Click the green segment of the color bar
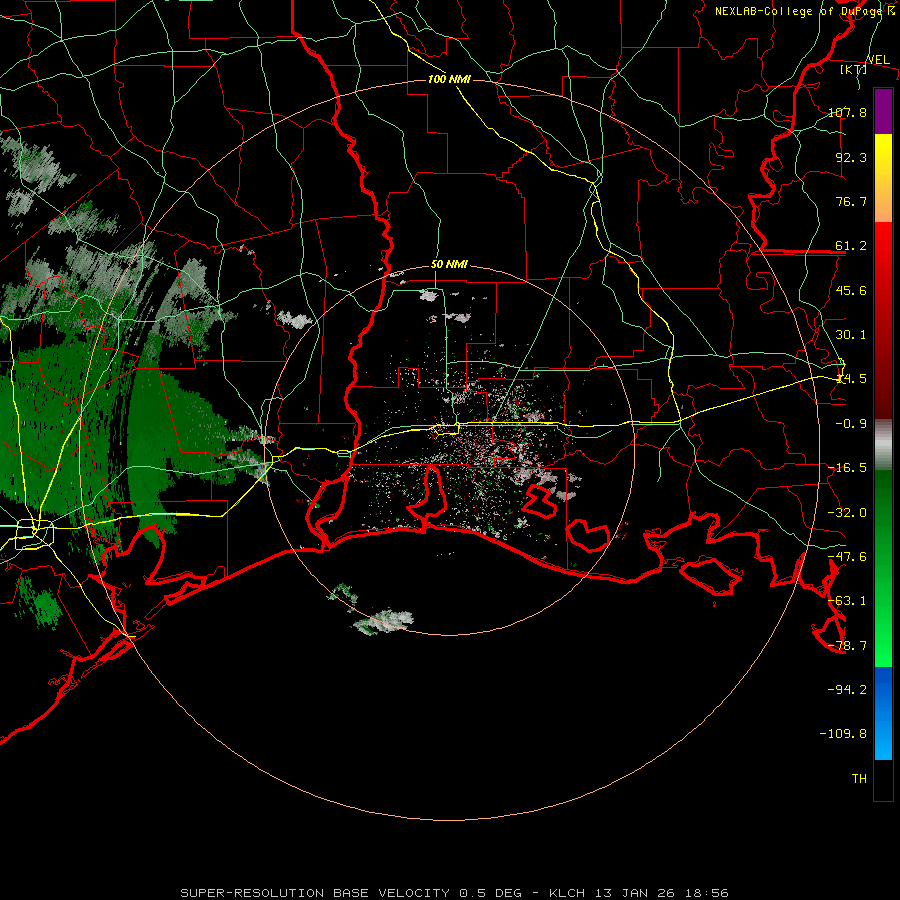Viewport: 900px width, 900px height. pyautogui.click(x=883, y=568)
